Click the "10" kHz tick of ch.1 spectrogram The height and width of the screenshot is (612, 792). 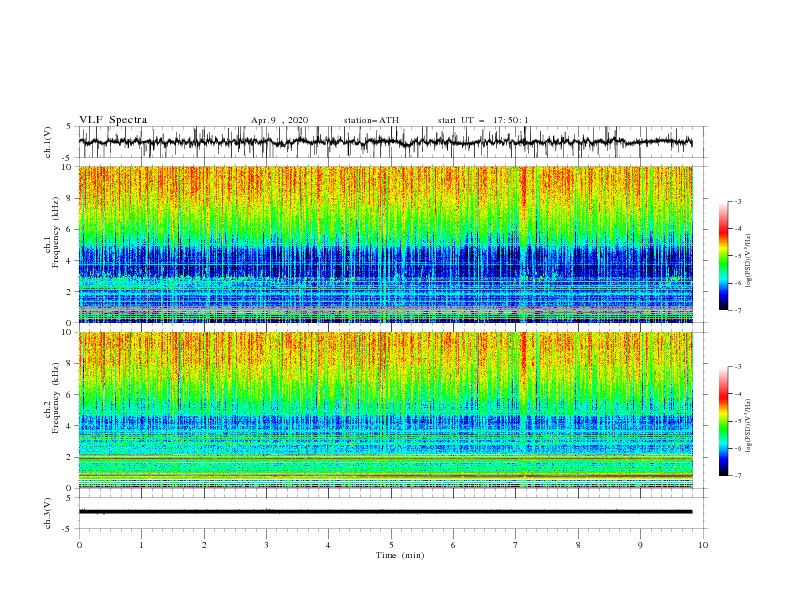point(68,167)
